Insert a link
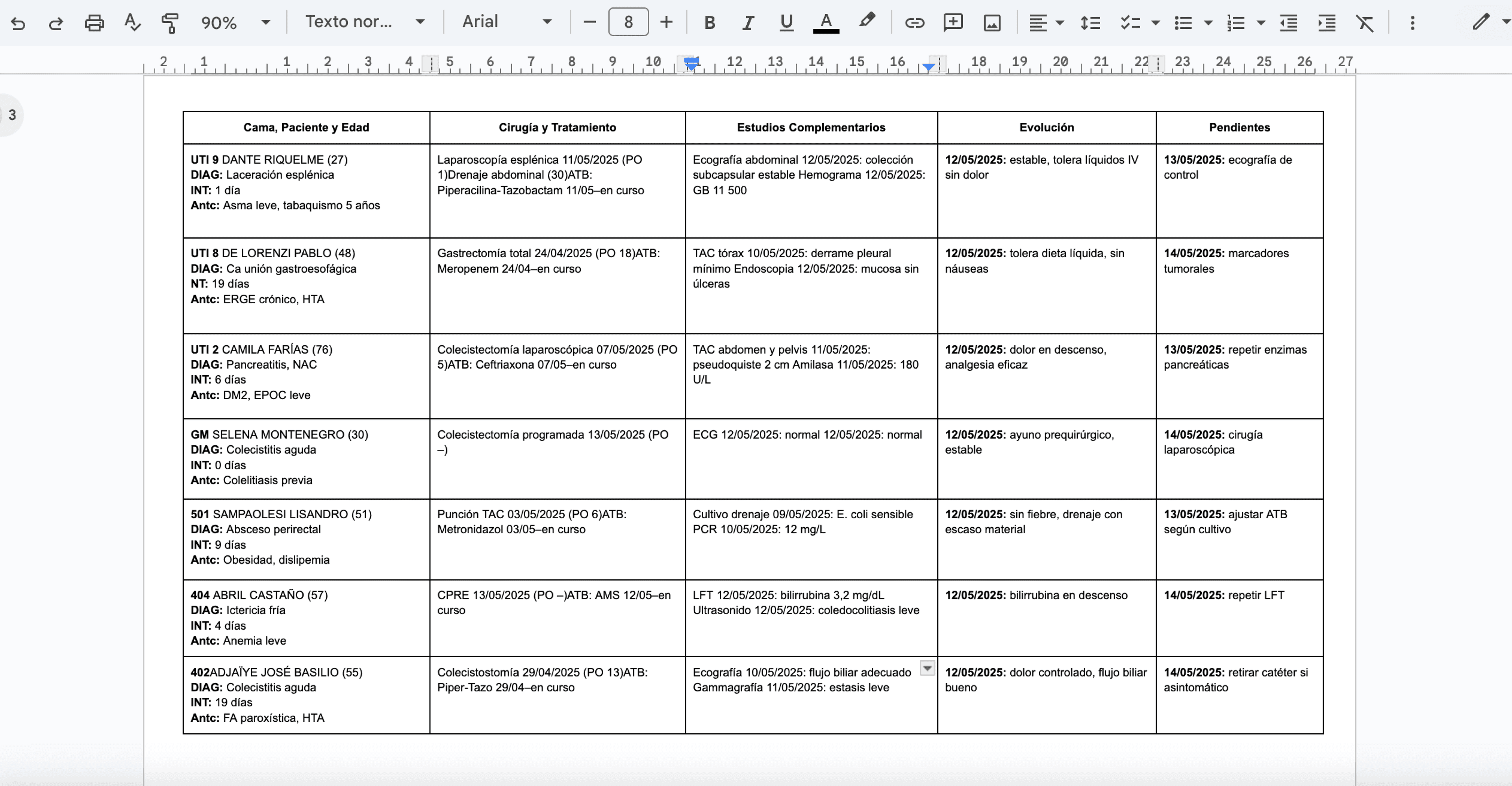The height and width of the screenshot is (786, 1512). tap(914, 23)
